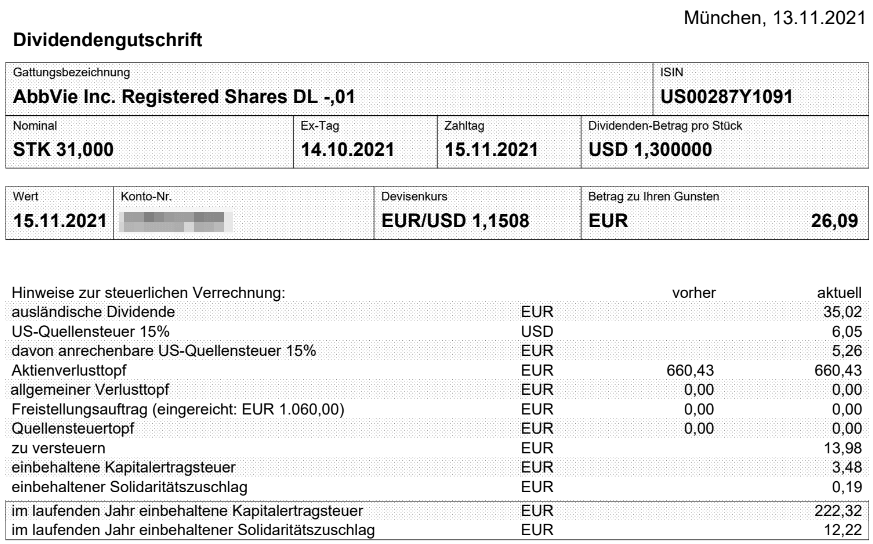This screenshot has width=873, height=544.
Task: Click the credited amount 26,09
Action: point(834,220)
